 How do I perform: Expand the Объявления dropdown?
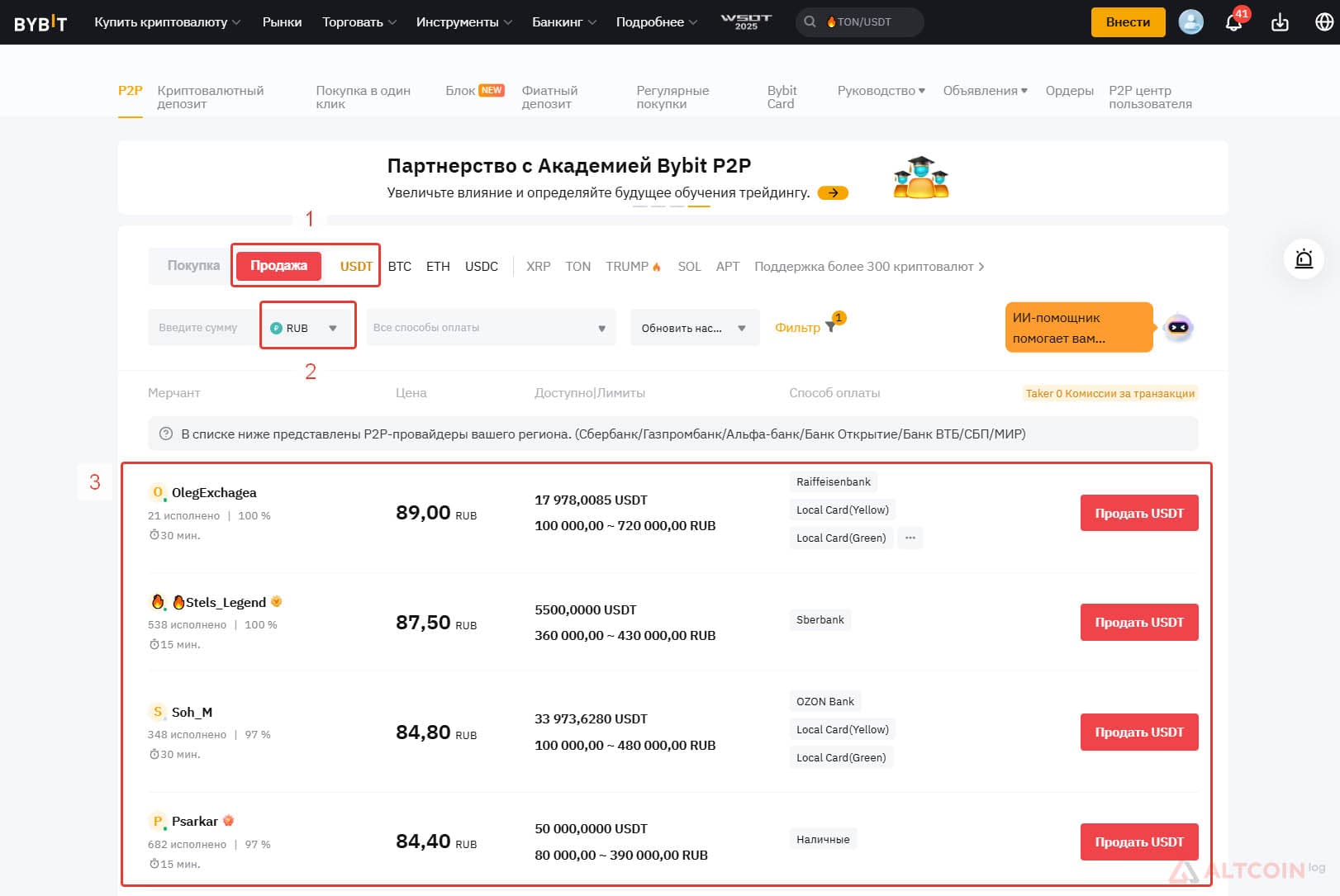[986, 91]
